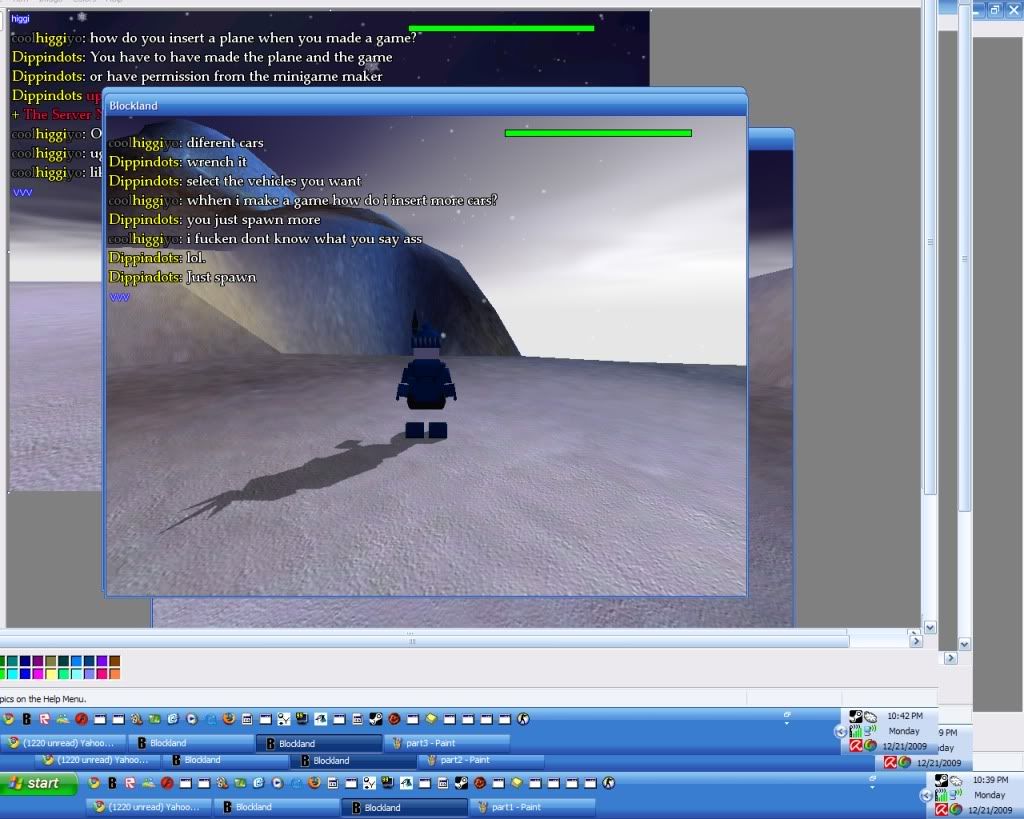This screenshot has width=1024, height=819.
Task: Click chat line 'select the vehicles you want'
Action: tap(274, 181)
